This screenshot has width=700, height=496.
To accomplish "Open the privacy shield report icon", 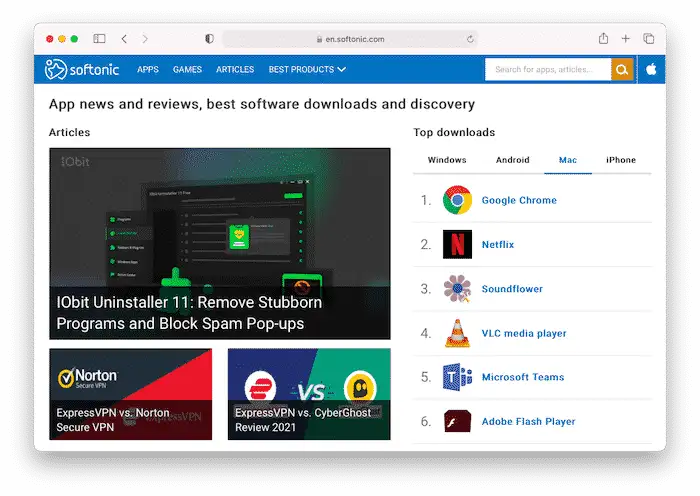I will coord(209,39).
